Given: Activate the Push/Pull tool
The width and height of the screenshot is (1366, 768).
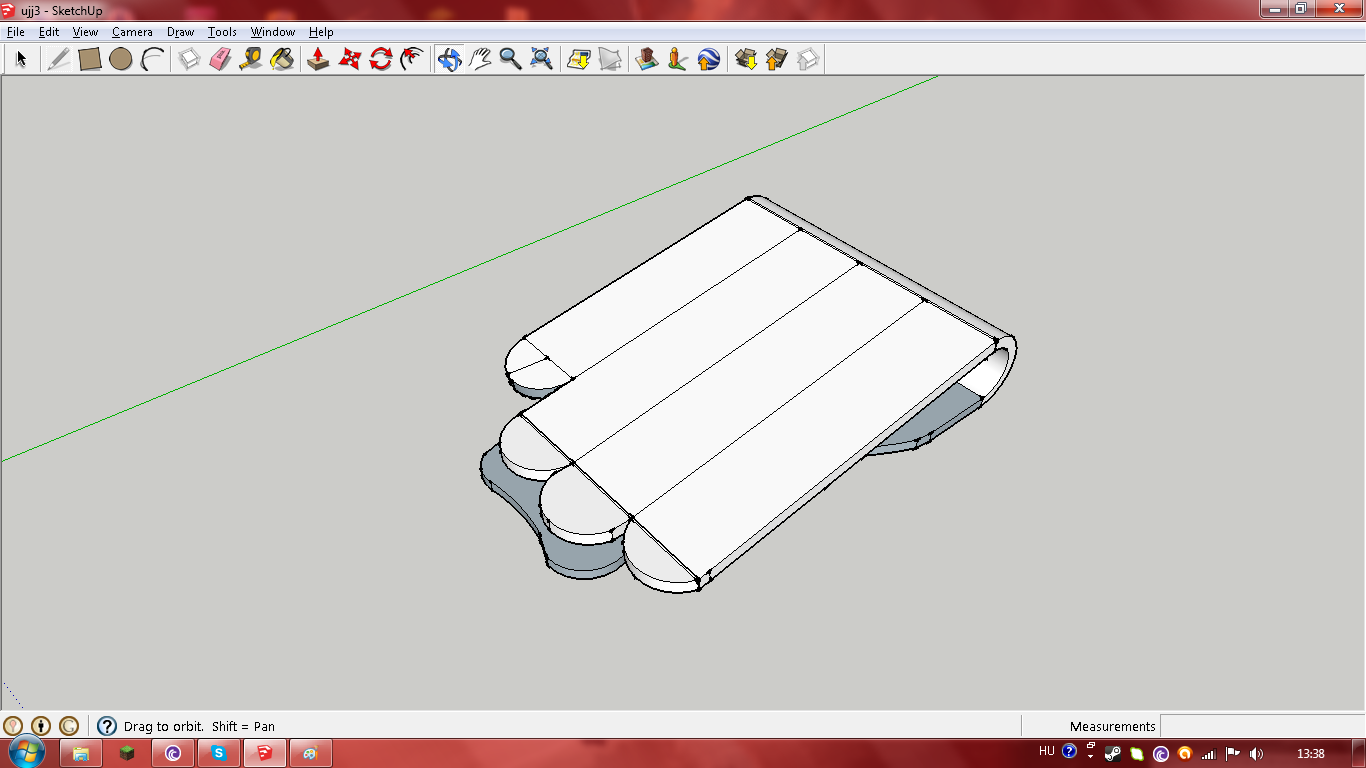Looking at the screenshot, I should pyautogui.click(x=318, y=59).
